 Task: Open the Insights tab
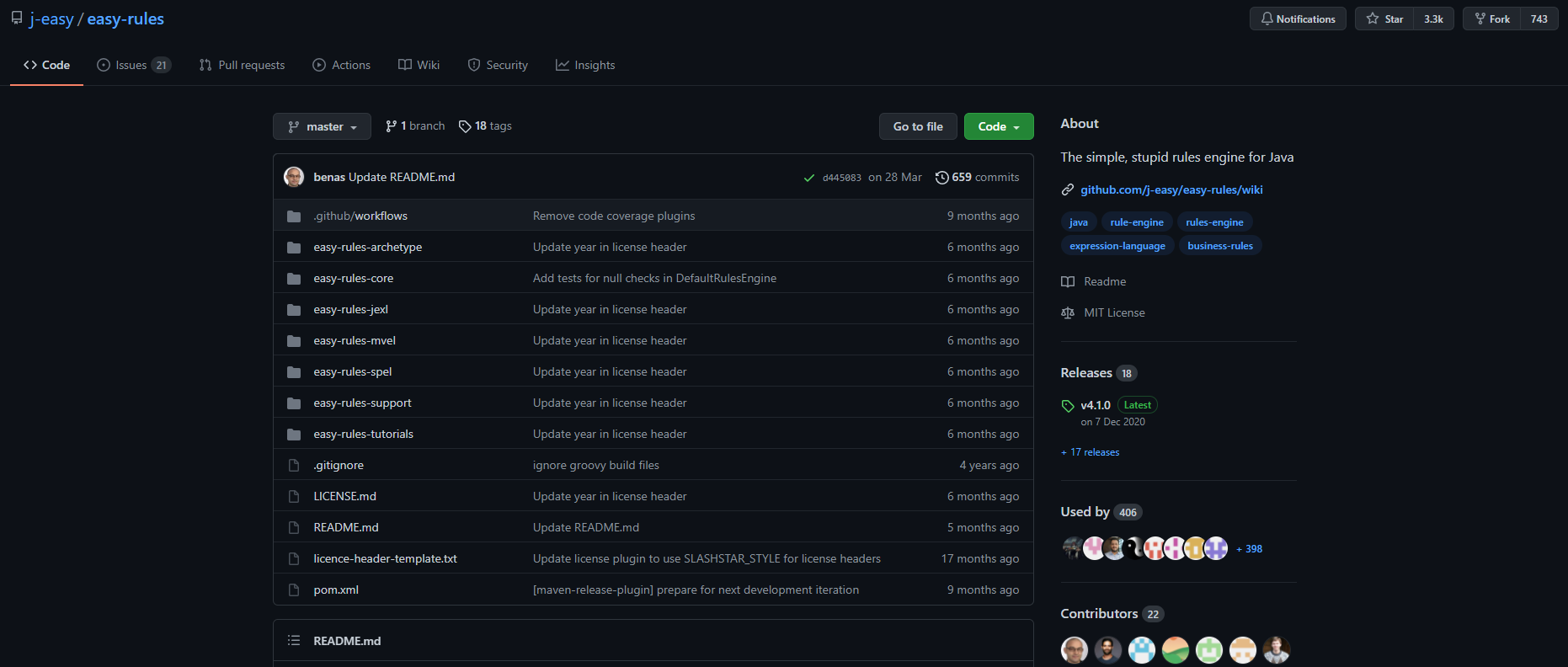(585, 65)
